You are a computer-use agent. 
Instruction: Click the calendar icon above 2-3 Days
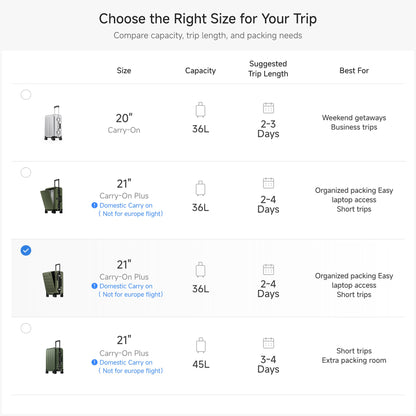pyautogui.click(x=268, y=108)
